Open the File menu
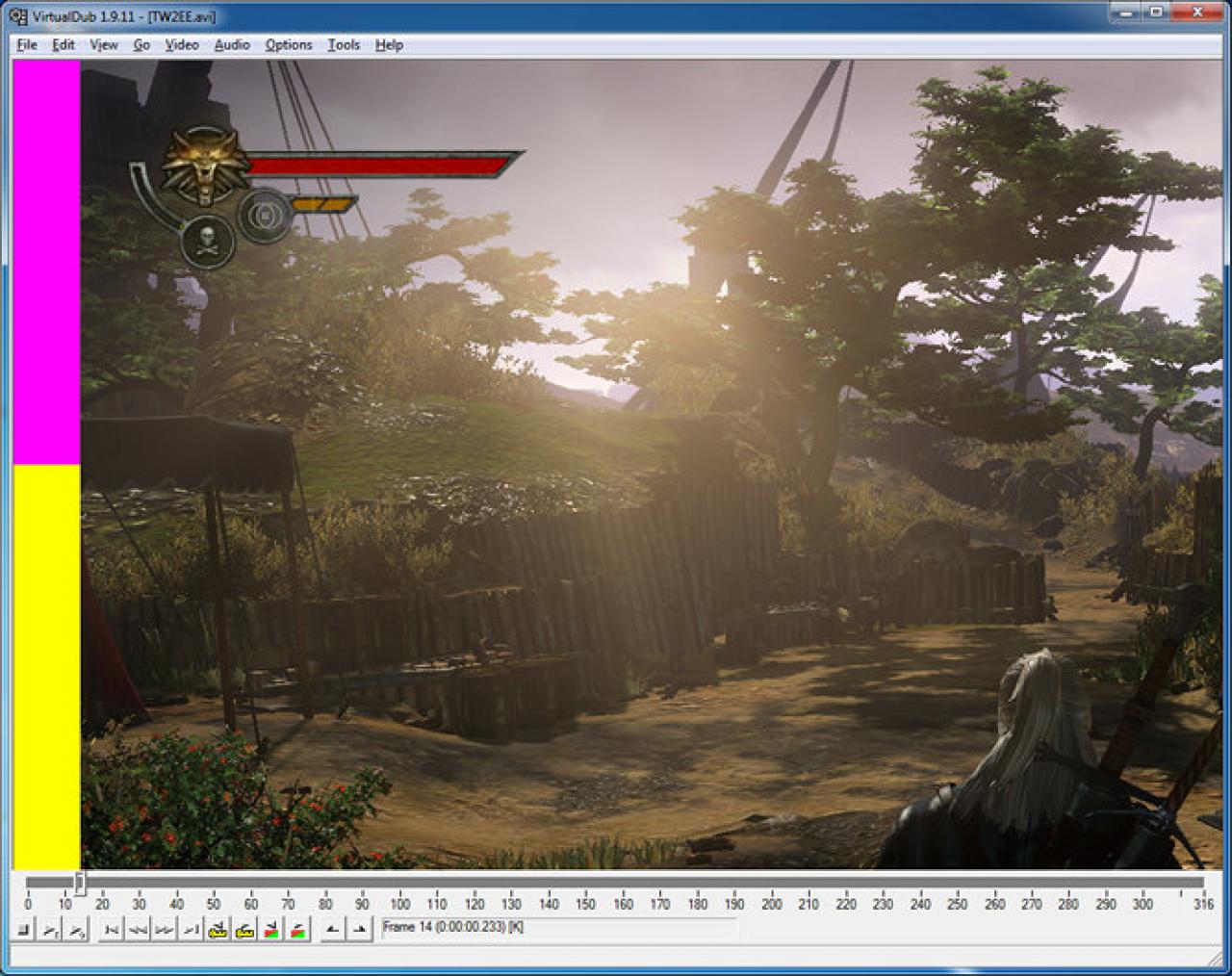Image resolution: width=1232 pixels, height=976 pixels. (x=27, y=44)
